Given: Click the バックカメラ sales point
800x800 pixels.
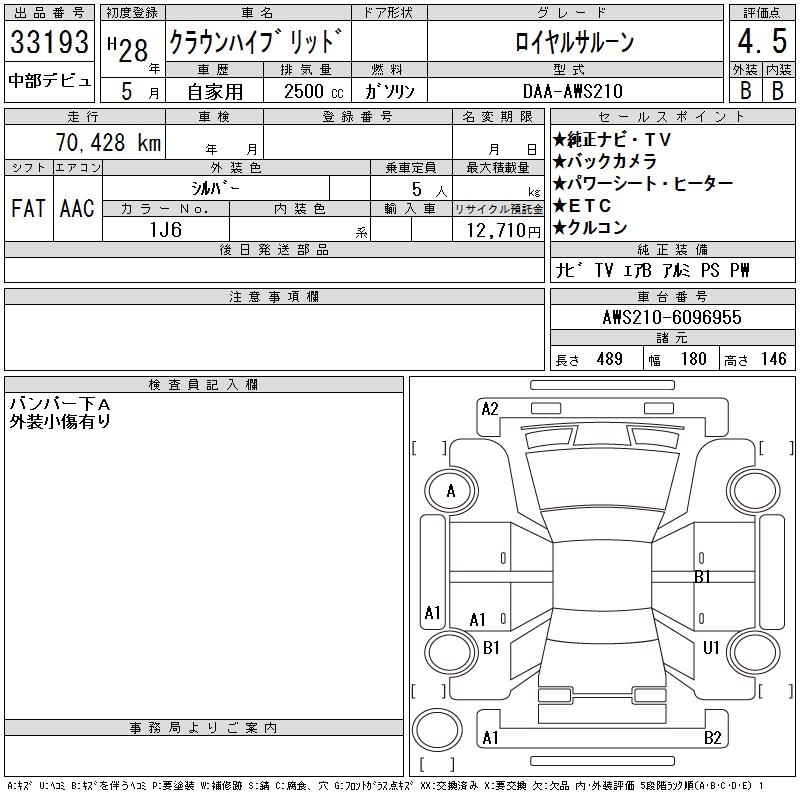Looking at the screenshot, I should pos(605,161).
